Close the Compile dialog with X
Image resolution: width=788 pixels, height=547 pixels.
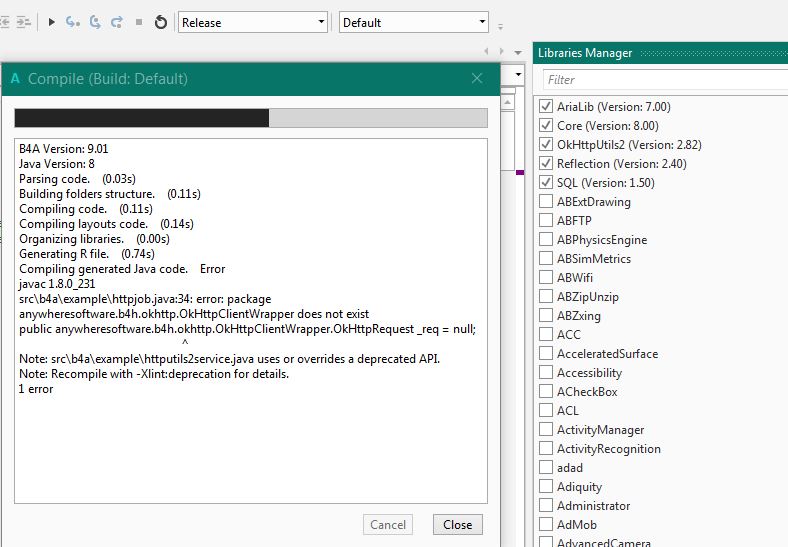[477, 79]
